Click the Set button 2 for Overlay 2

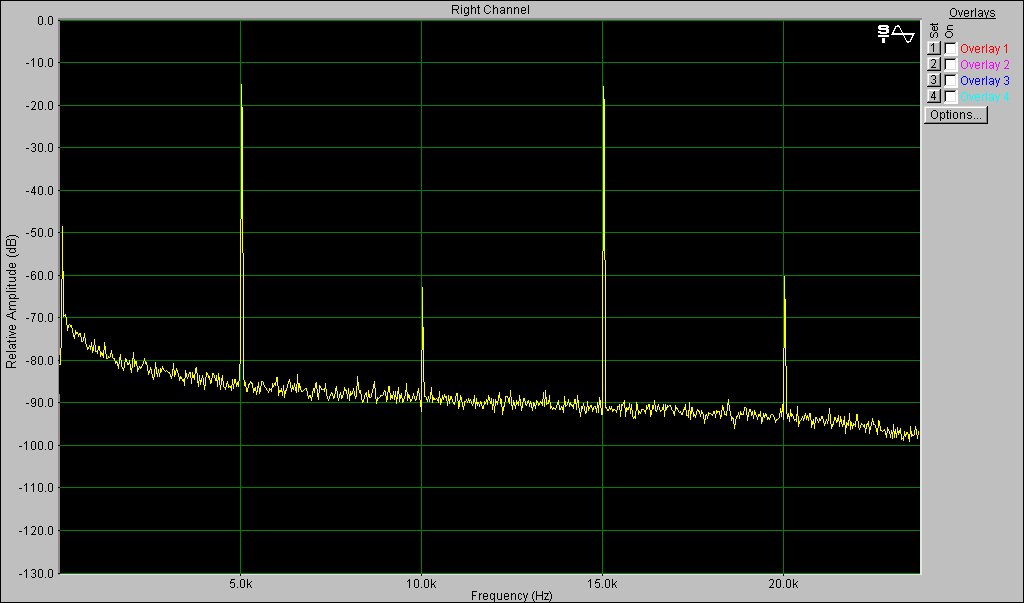[x=933, y=65]
